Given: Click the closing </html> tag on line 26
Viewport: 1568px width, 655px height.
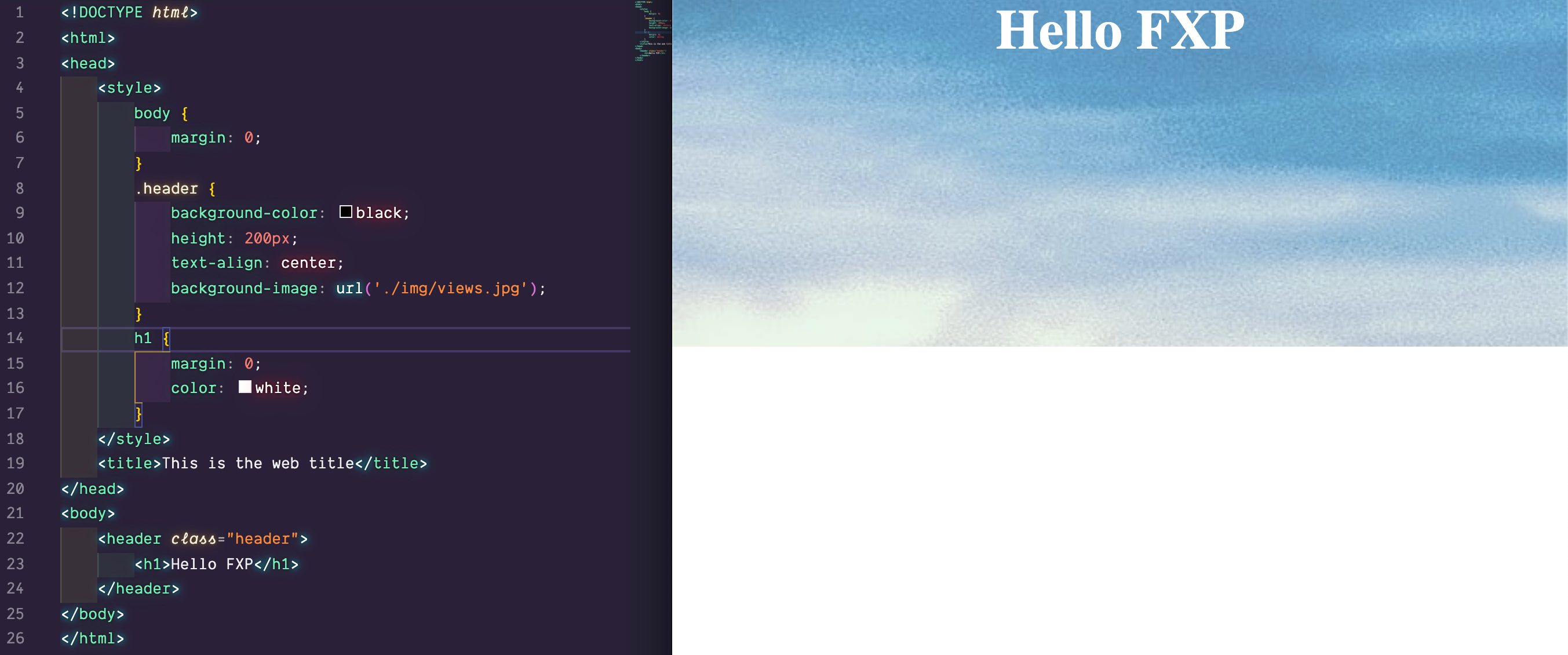Looking at the screenshot, I should (92, 638).
